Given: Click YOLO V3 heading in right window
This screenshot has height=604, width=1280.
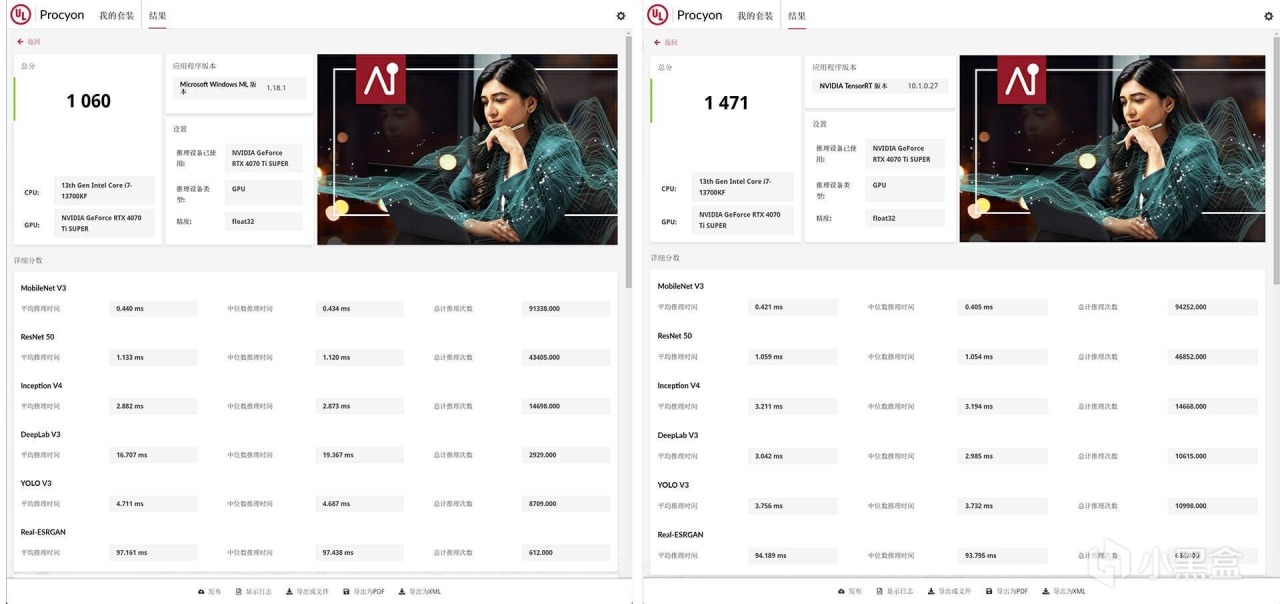Looking at the screenshot, I should click(673, 485).
